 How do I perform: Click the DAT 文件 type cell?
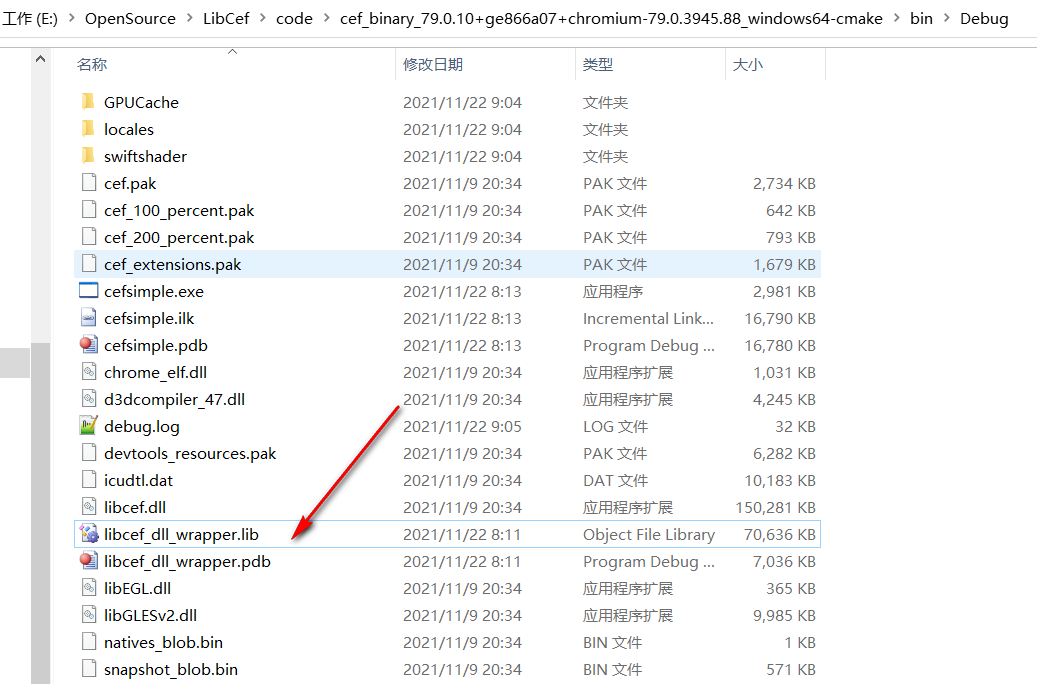616,481
